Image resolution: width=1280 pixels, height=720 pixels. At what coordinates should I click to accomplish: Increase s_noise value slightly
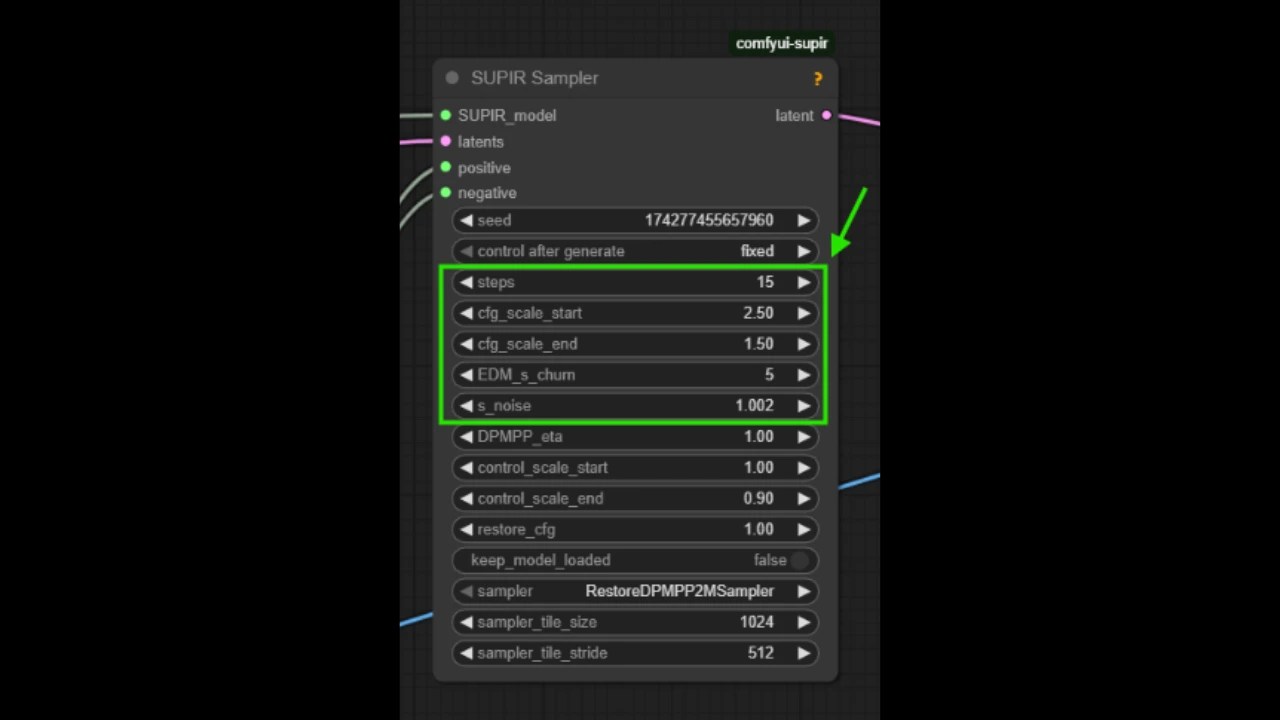804,405
